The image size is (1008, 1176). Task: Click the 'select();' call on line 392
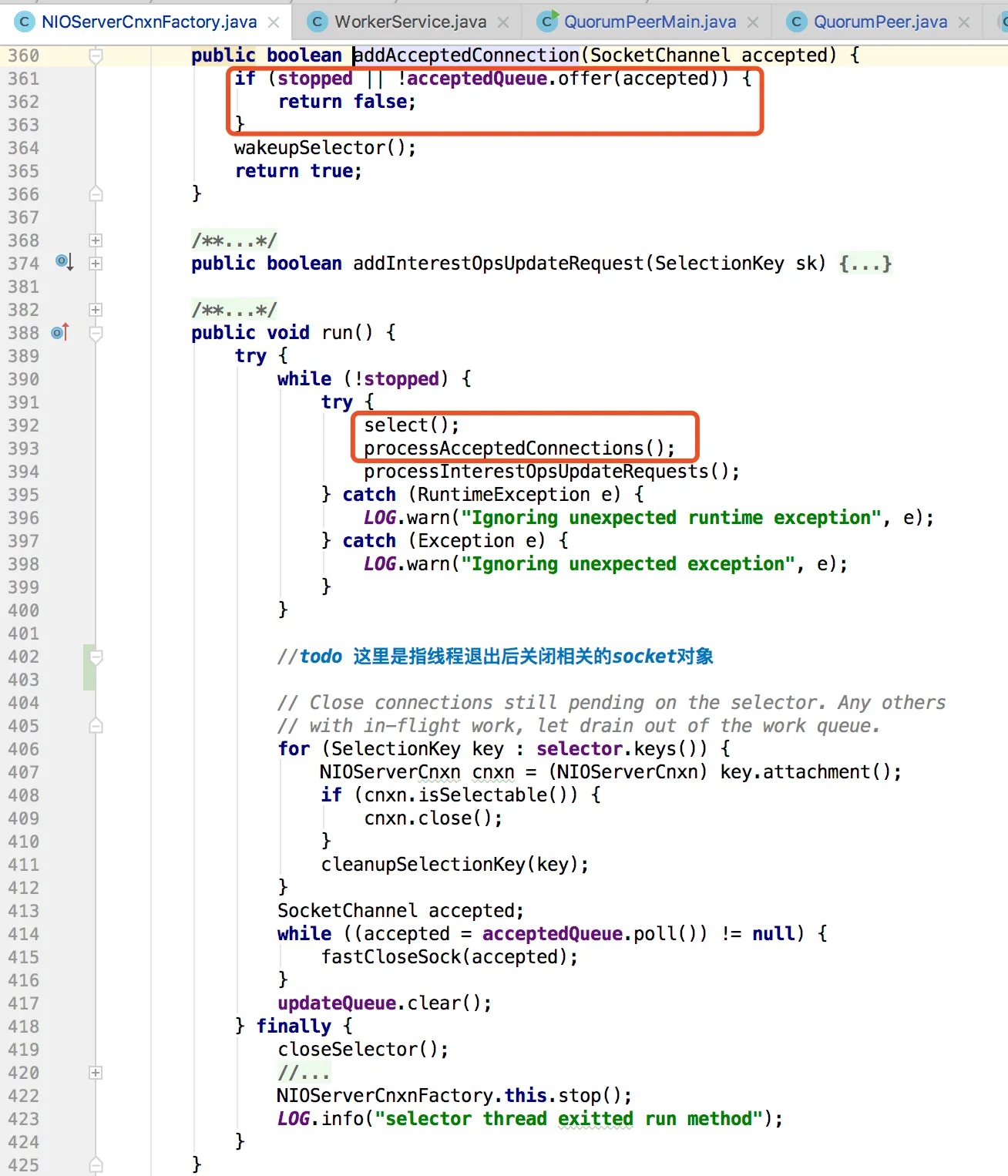[x=412, y=425]
